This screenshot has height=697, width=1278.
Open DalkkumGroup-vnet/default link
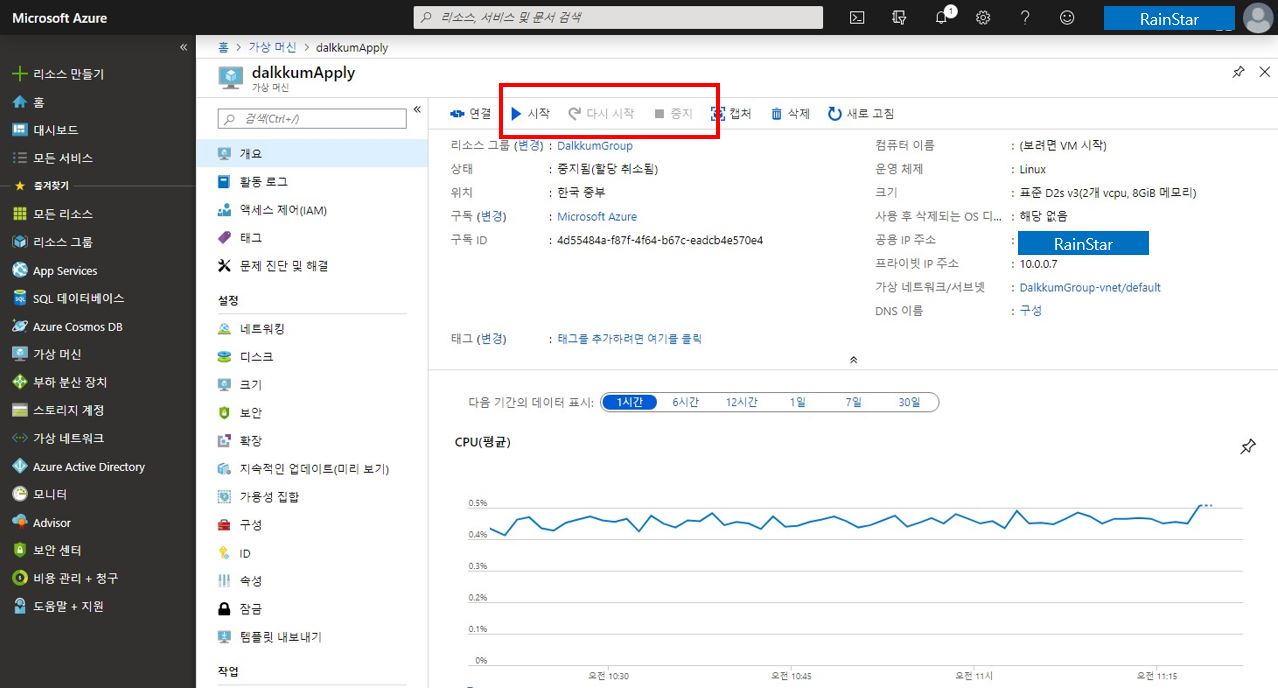click(x=1090, y=288)
